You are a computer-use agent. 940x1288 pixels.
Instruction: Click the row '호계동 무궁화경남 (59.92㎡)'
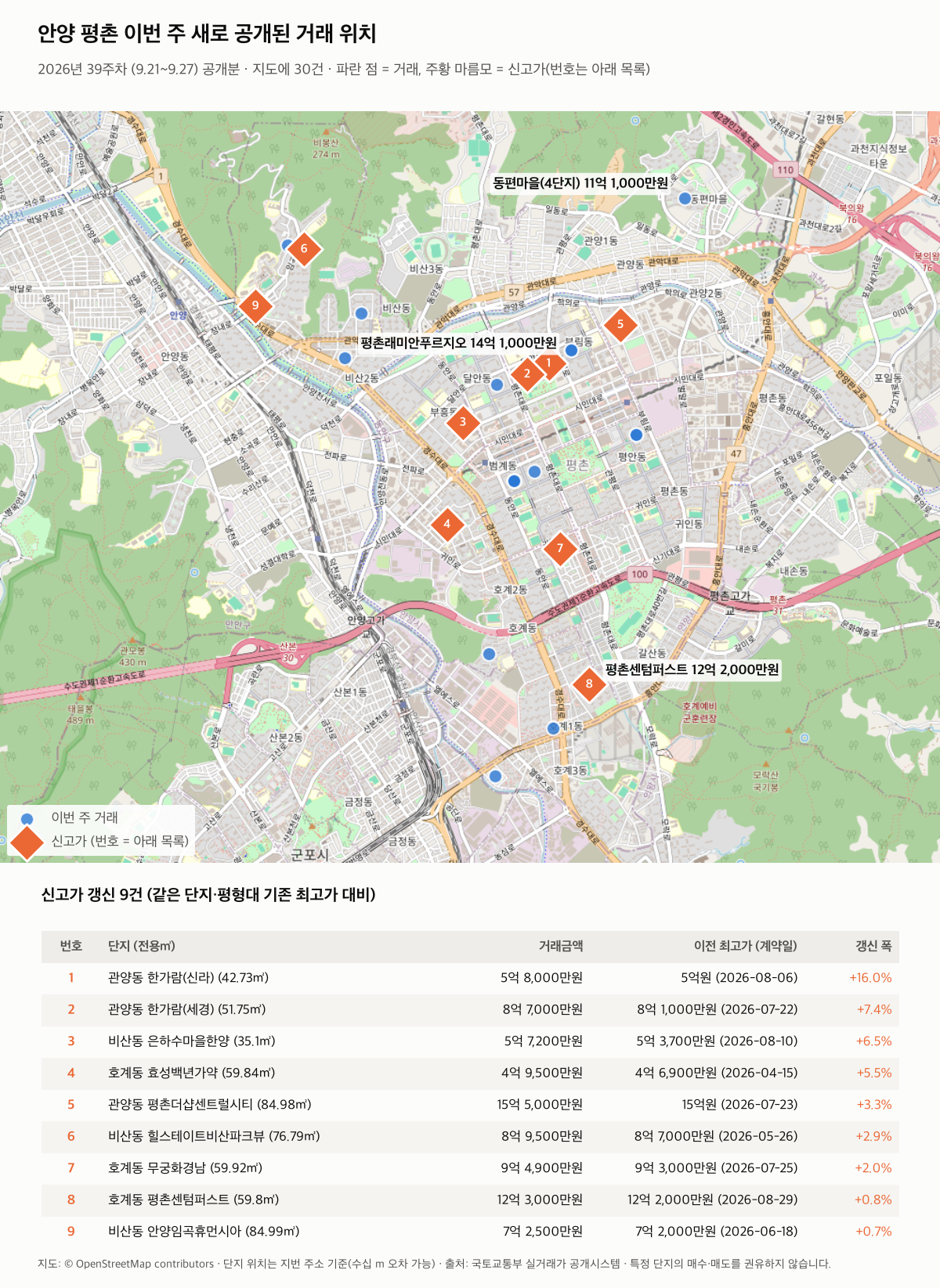coord(470,1168)
